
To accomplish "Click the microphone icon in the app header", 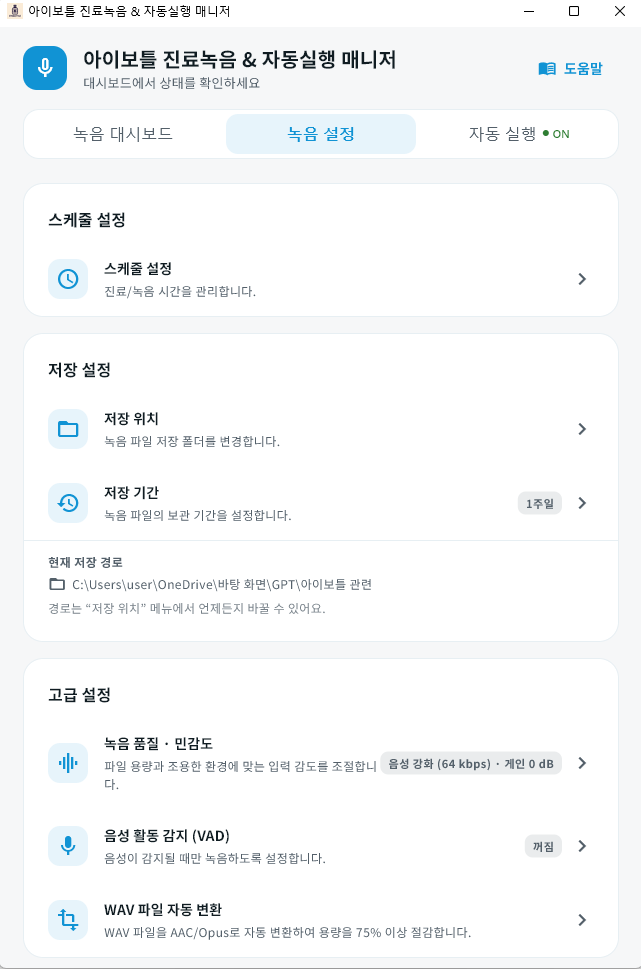I will (44, 68).
